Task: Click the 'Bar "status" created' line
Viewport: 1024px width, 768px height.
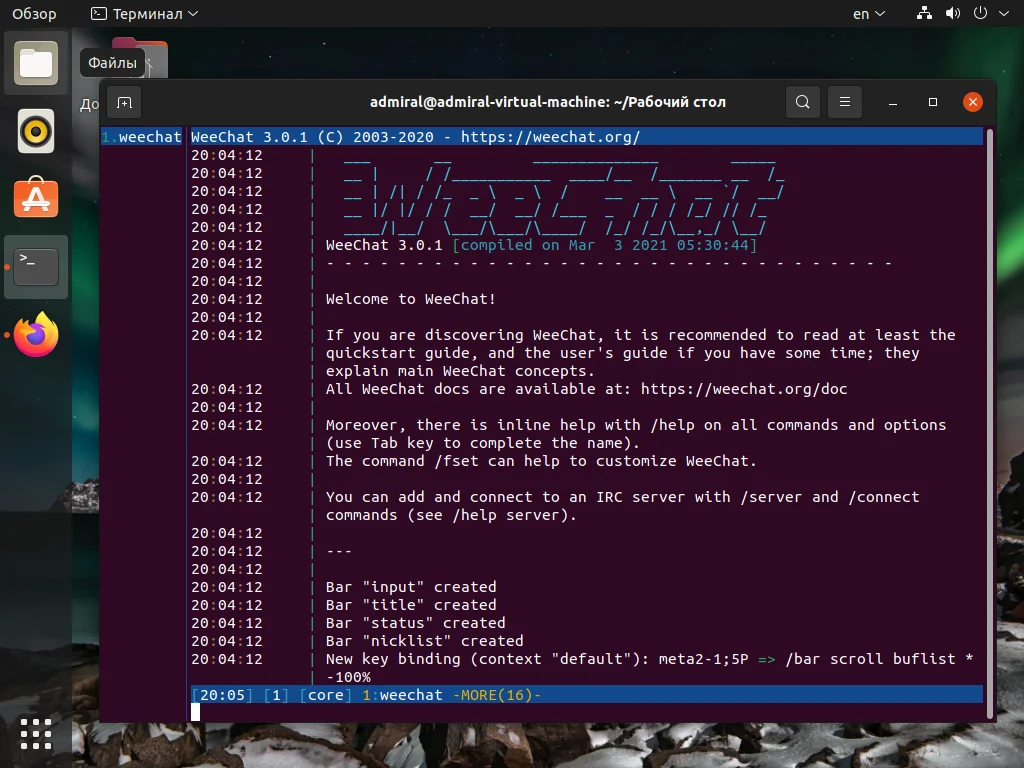Action: [415, 623]
